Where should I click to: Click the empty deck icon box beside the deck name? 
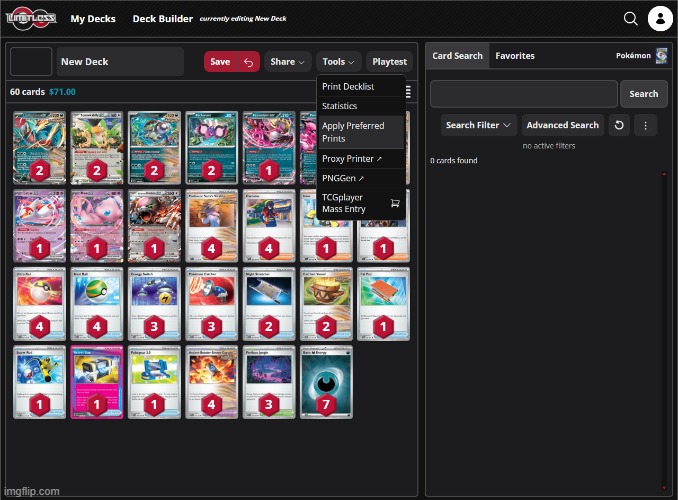[31, 61]
